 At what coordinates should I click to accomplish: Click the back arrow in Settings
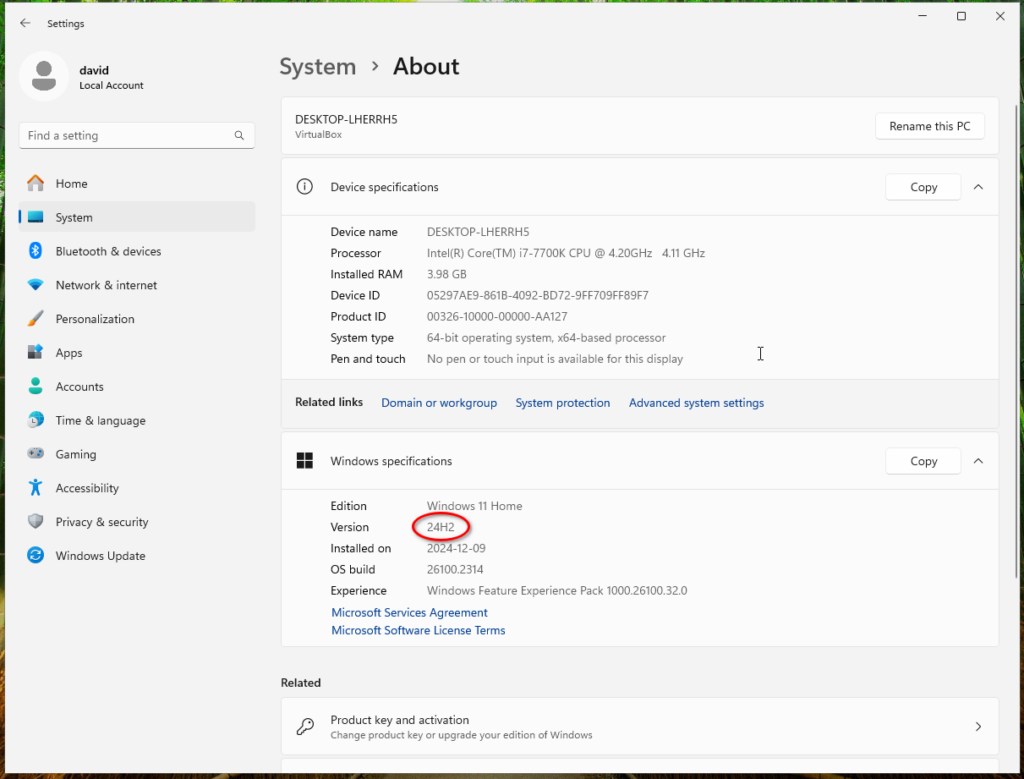(25, 23)
